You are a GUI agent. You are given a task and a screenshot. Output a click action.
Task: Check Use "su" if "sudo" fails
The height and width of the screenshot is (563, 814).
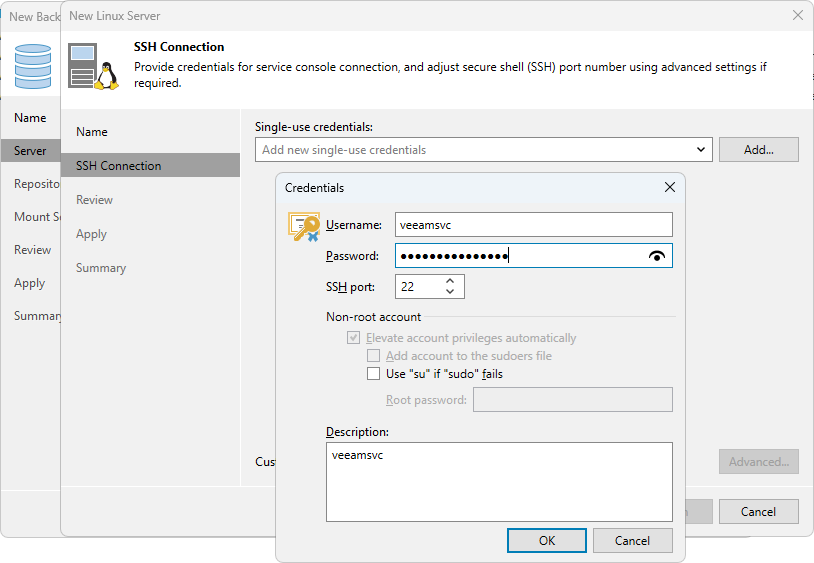[x=373, y=374]
